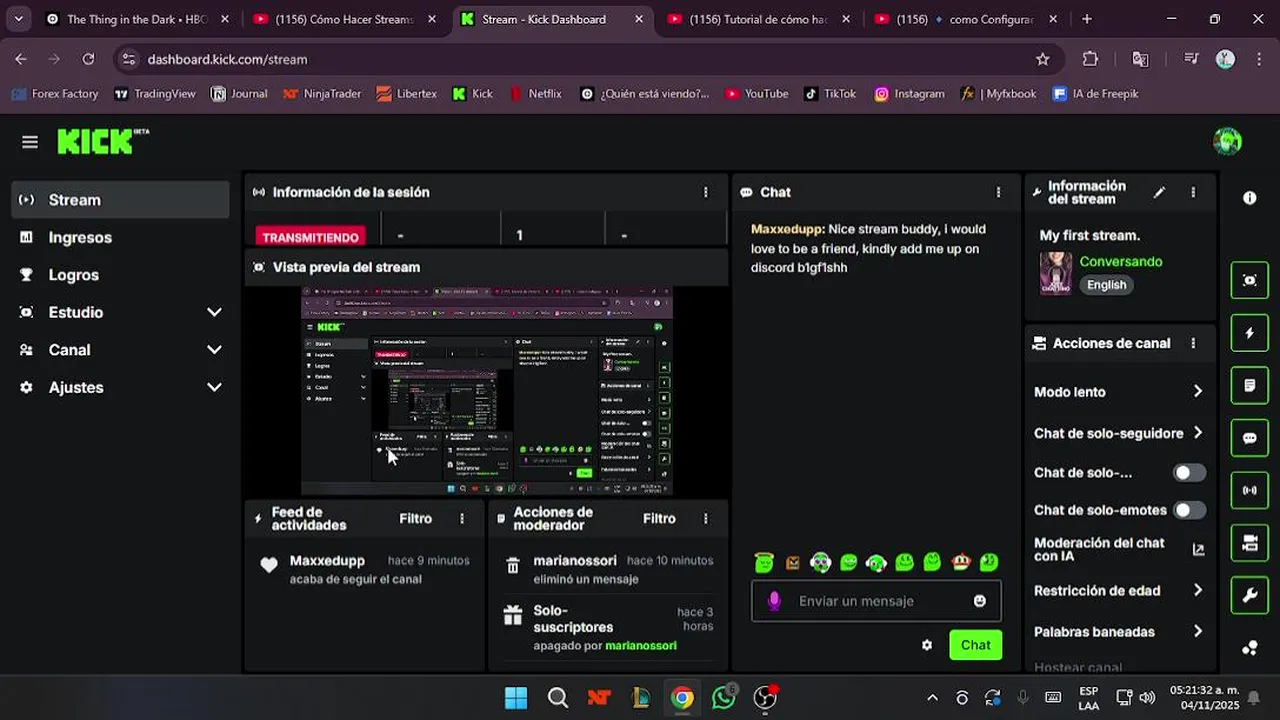Click the address bar URL dashboard.kick.com/stream

point(227,59)
